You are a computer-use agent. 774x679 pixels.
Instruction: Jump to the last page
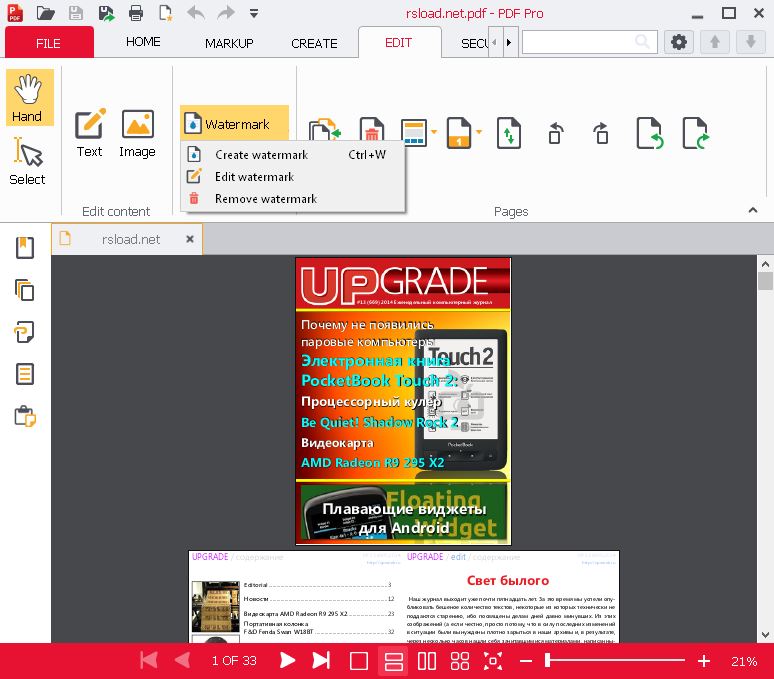[321, 660]
